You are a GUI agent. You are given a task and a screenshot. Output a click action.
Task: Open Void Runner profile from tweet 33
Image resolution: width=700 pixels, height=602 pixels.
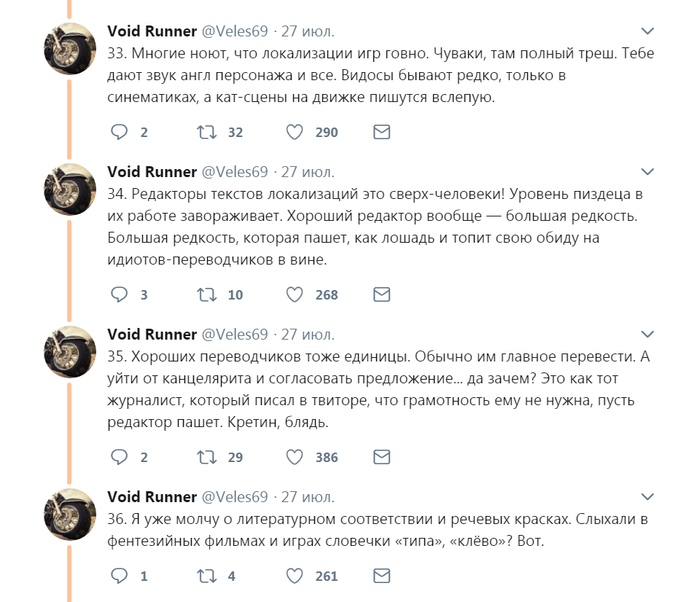152,31
